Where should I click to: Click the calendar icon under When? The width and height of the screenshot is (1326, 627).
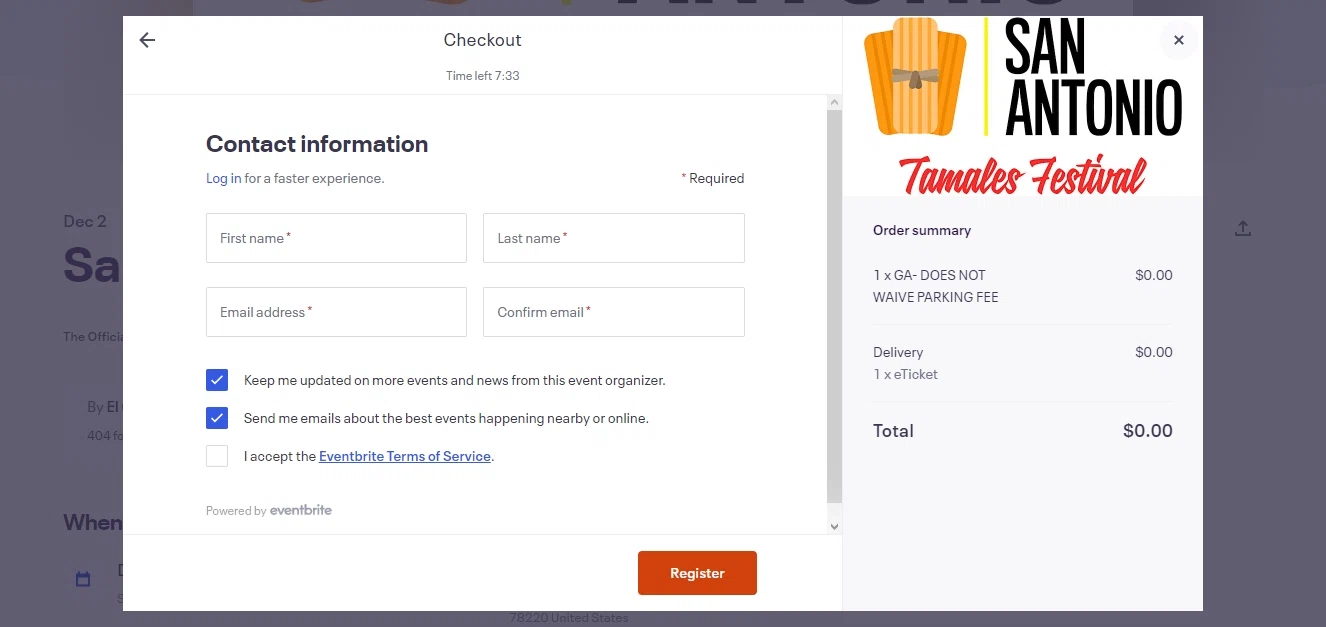(x=83, y=579)
